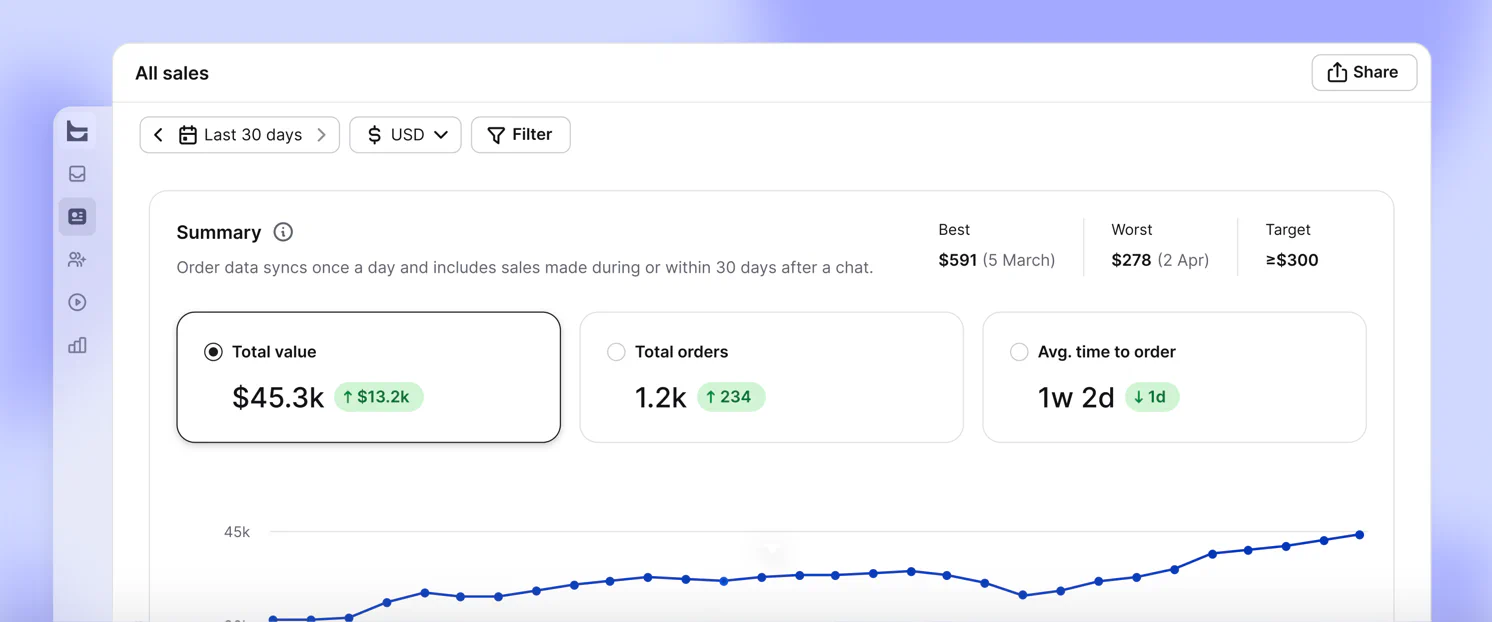Image resolution: width=1492 pixels, height=622 pixels.
Task: Click the Share button
Action: click(1364, 72)
